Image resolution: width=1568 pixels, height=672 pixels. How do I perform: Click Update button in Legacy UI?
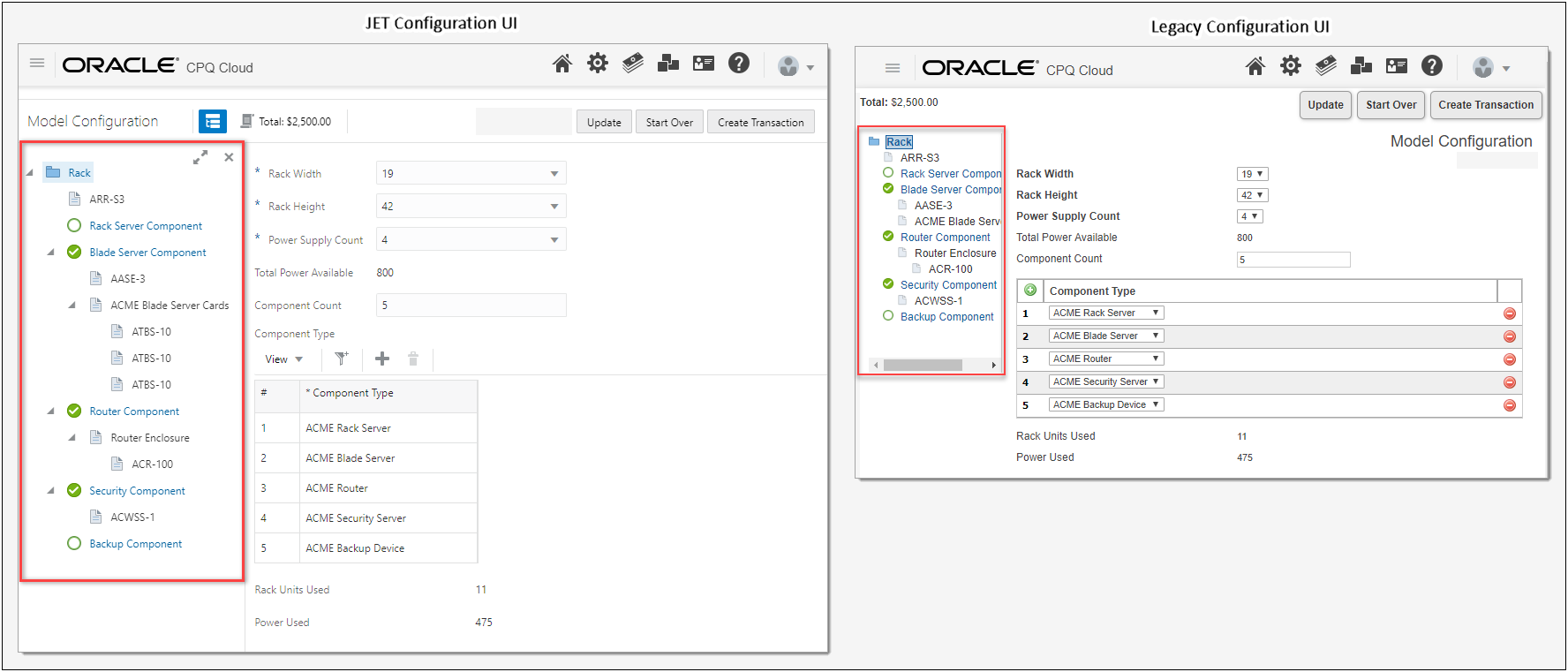[1325, 105]
